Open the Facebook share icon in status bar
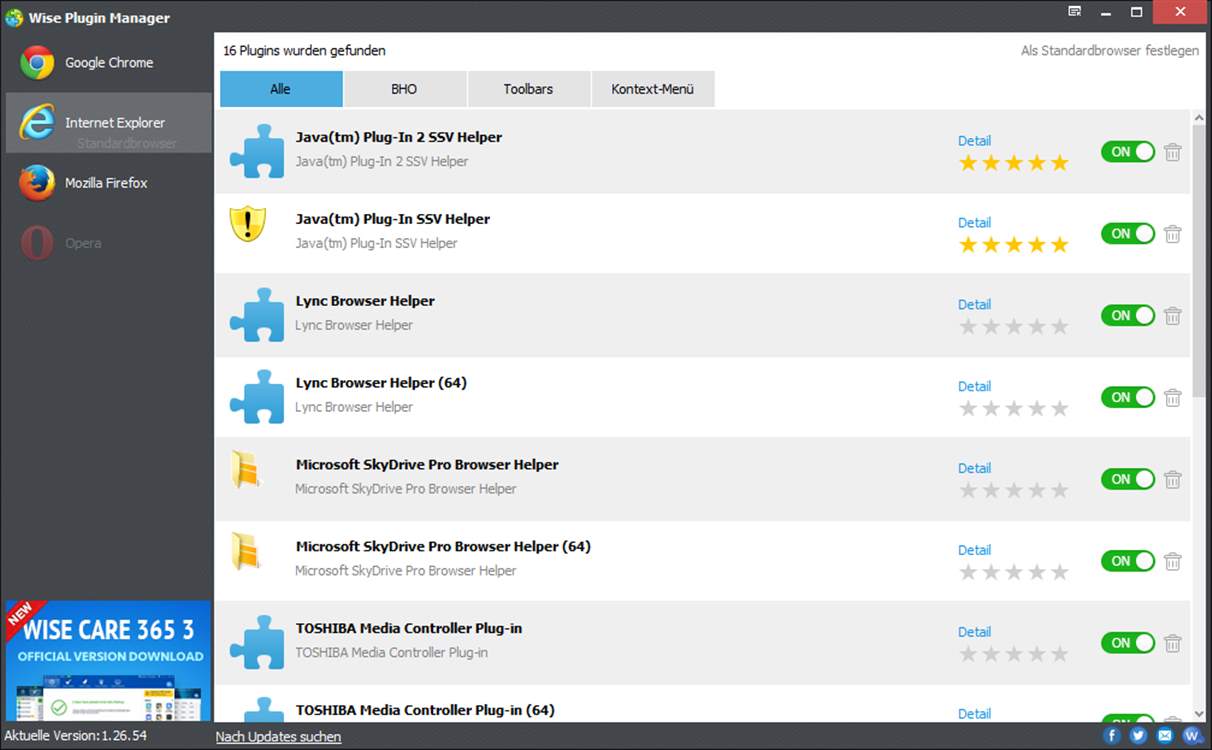1212x750 pixels. pyautogui.click(x=1112, y=736)
